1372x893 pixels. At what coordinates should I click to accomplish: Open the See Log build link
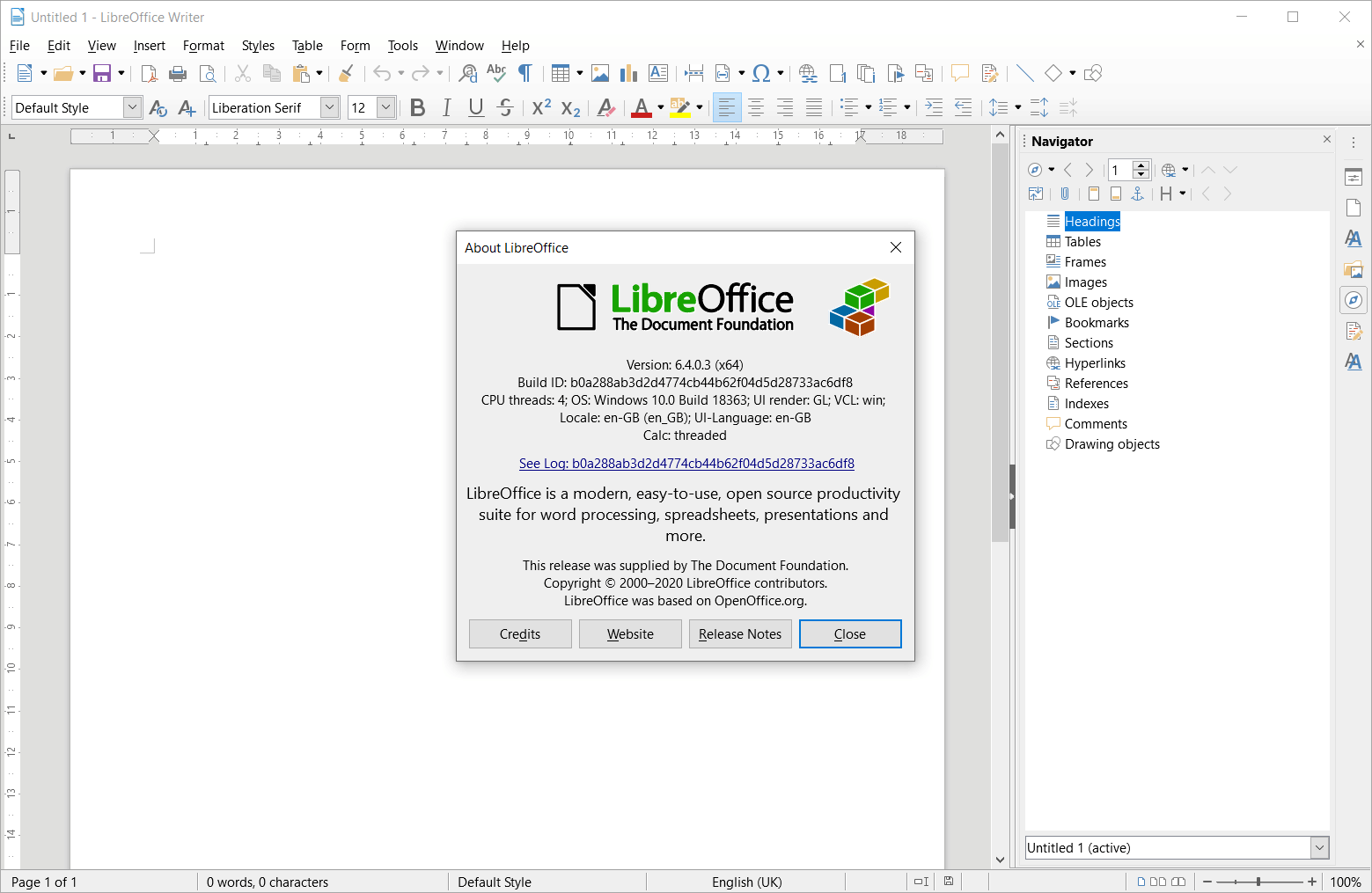tap(686, 464)
